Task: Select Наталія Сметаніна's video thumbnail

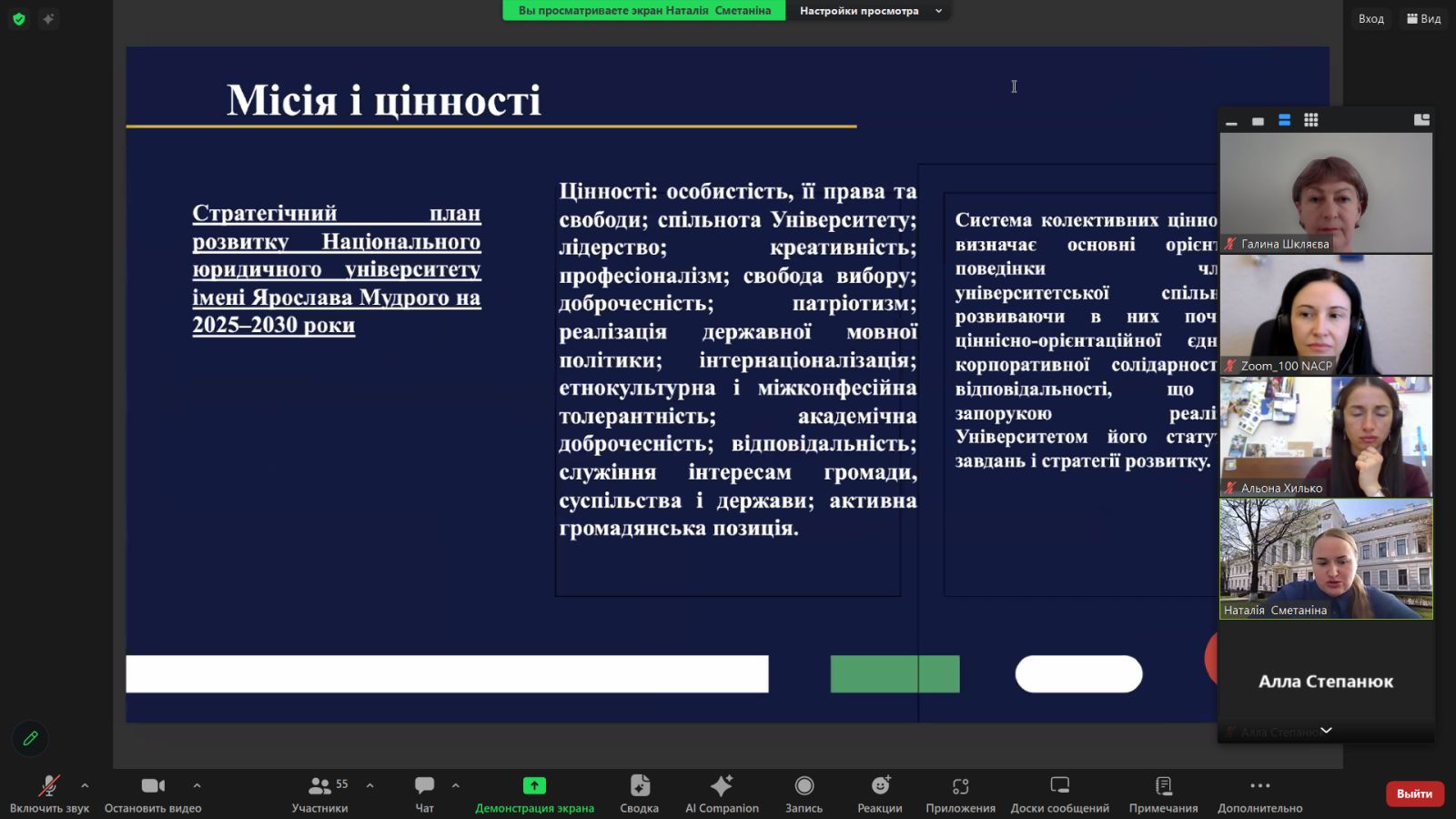Action: click(x=1326, y=559)
